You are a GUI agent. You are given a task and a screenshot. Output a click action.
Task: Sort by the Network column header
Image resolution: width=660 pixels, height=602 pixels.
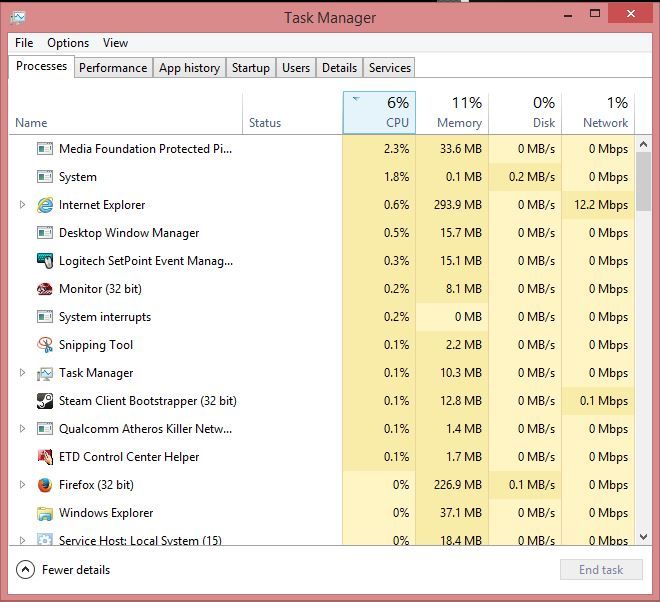click(x=598, y=113)
